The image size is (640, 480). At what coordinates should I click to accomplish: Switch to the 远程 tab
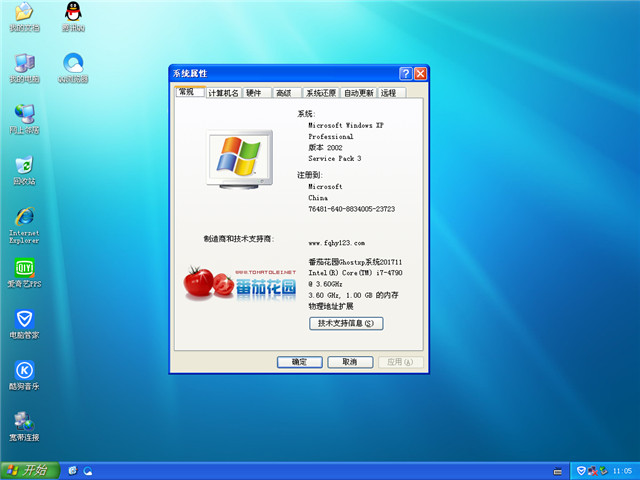(x=392, y=93)
